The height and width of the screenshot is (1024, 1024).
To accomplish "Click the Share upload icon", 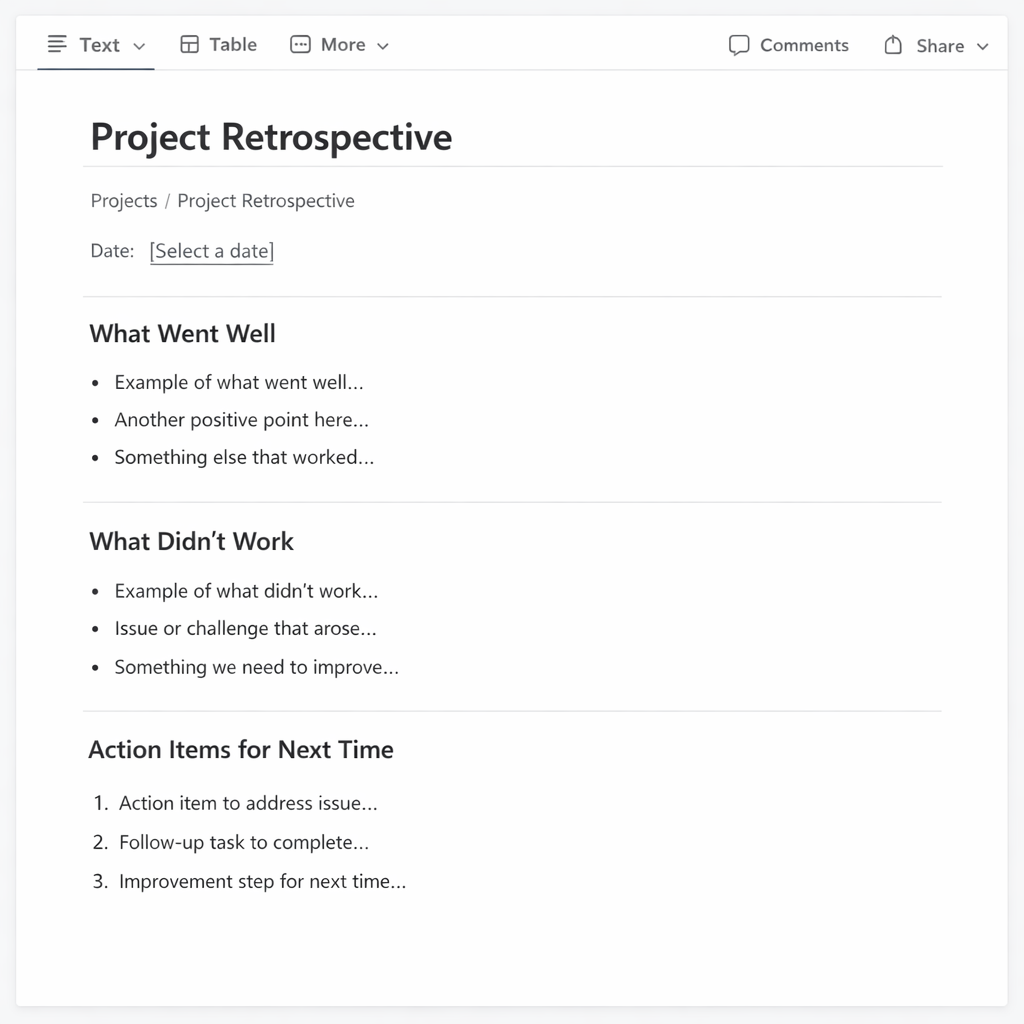I will (893, 45).
